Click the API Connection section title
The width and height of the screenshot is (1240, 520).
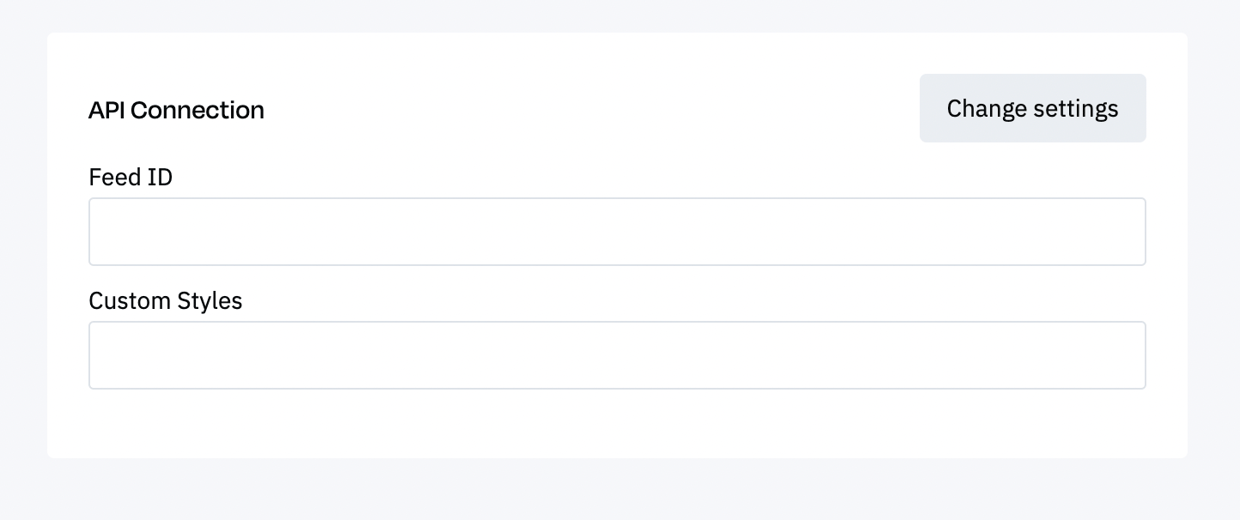tap(176, 110)
